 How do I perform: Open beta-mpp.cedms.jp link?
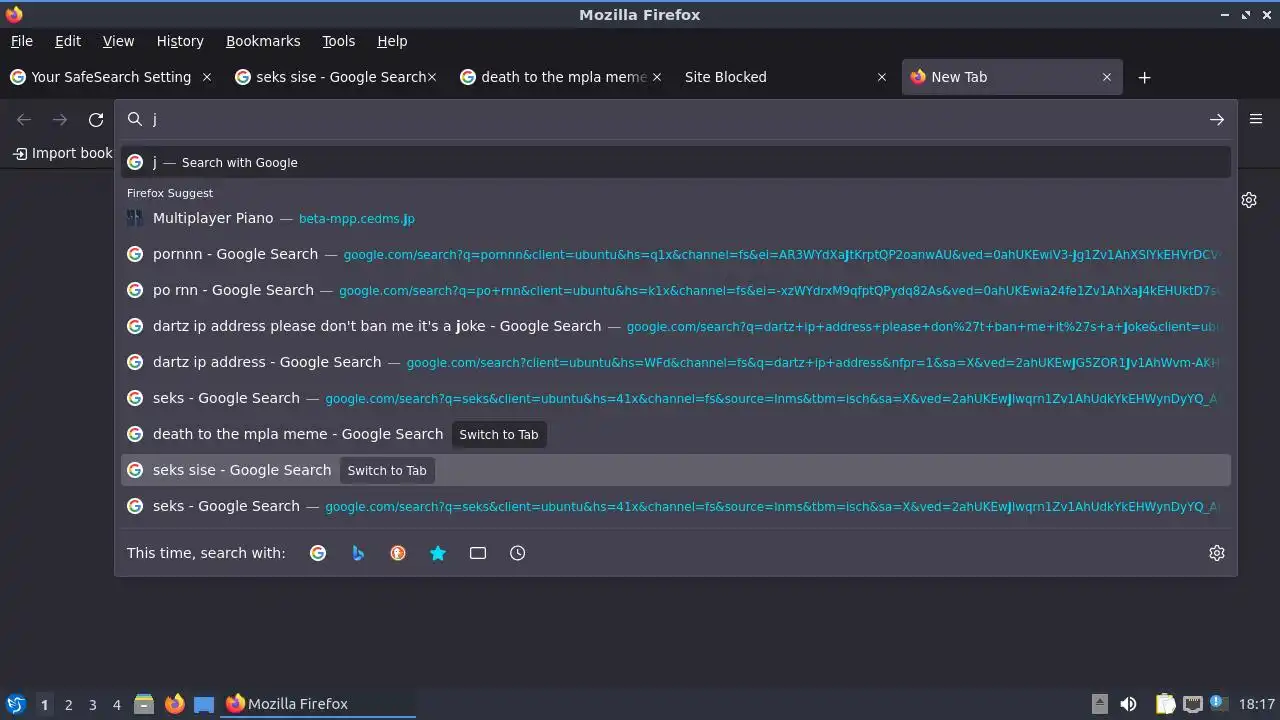click(356, 218)
